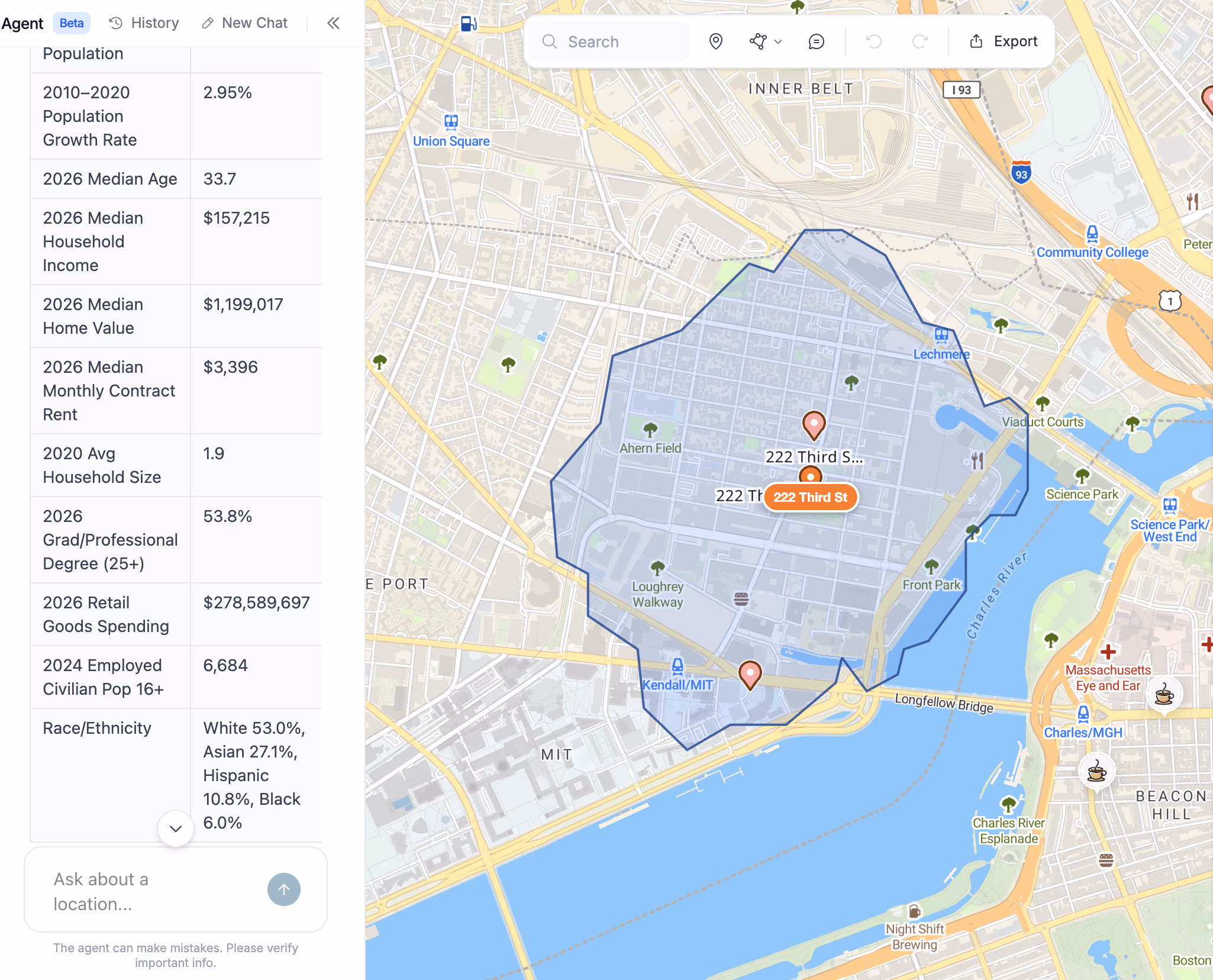Screen dimensions: 1213x980
Task: Click the '$157,215' income value
Action: click(237, 218)
